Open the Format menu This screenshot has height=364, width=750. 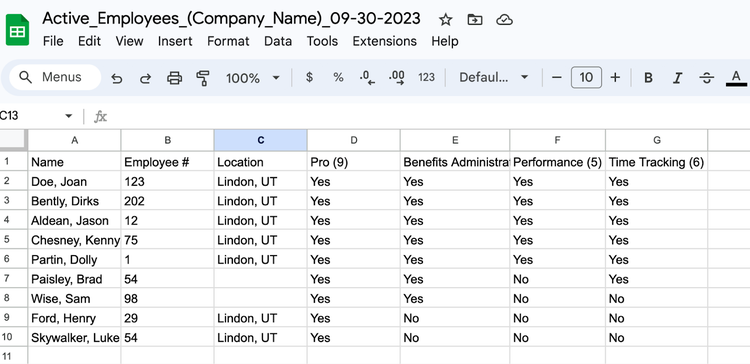pyautogui.click(x=228, y=41)
